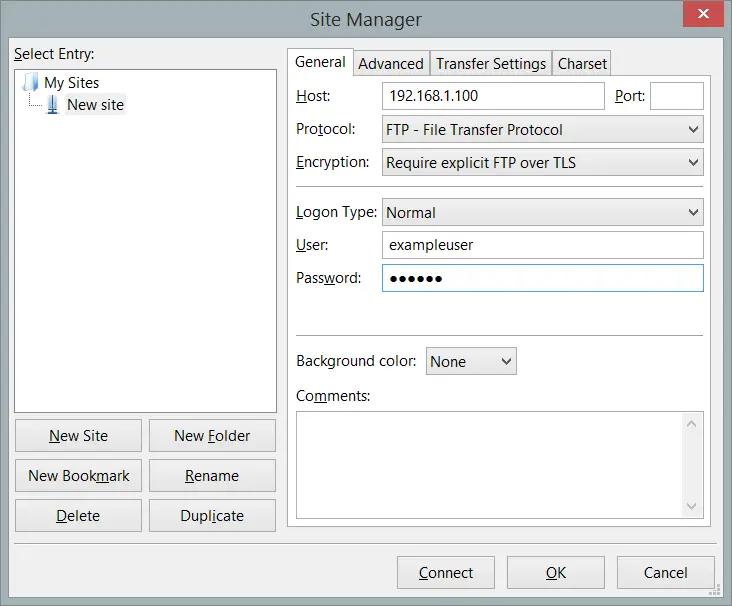
Task: Click inside the Comments text area
Action: (x=490, y=465)
